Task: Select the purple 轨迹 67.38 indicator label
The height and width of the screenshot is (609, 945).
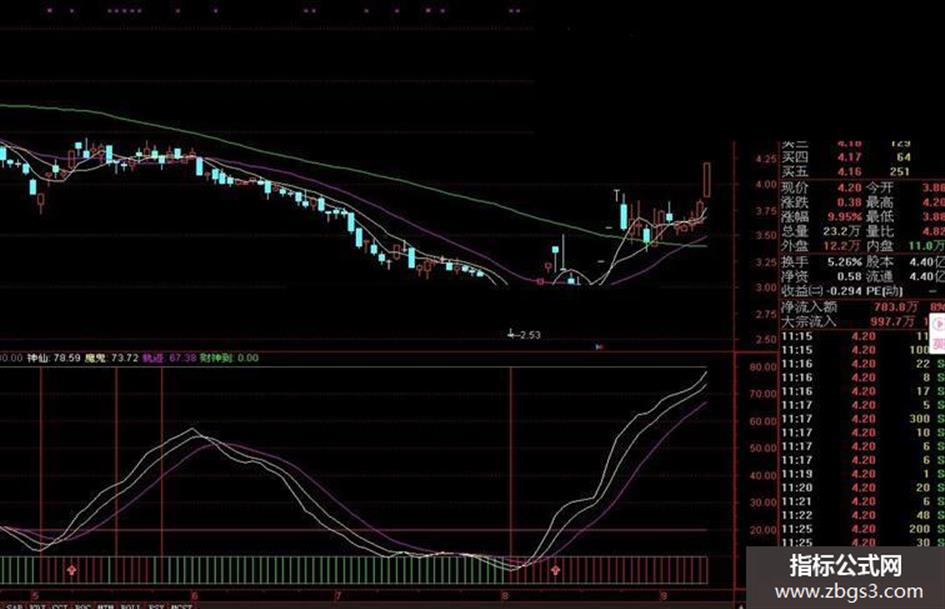Action: coord(169,358)
